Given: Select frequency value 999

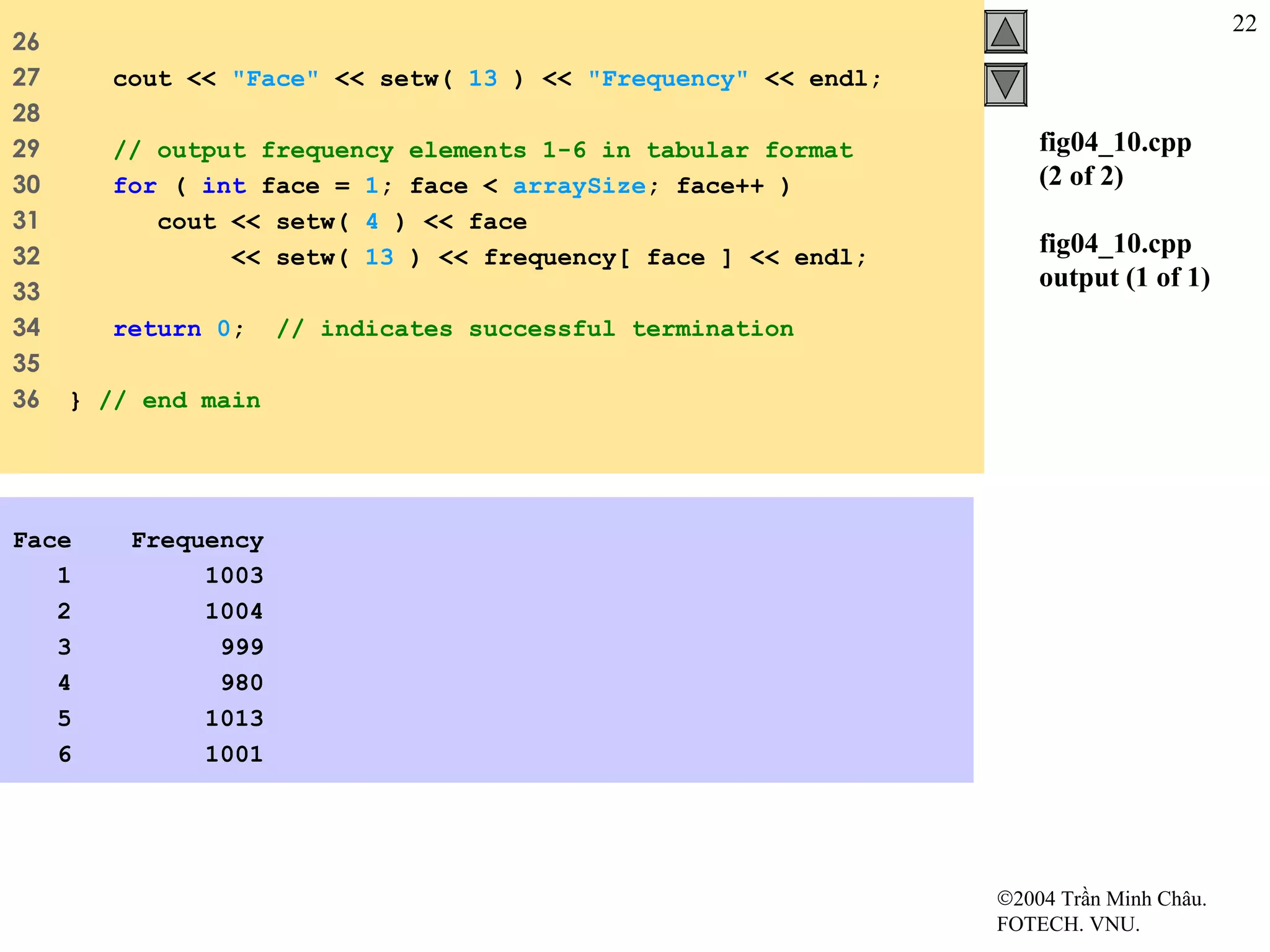Looking at the screenshot, I should [x=242, y=647].
